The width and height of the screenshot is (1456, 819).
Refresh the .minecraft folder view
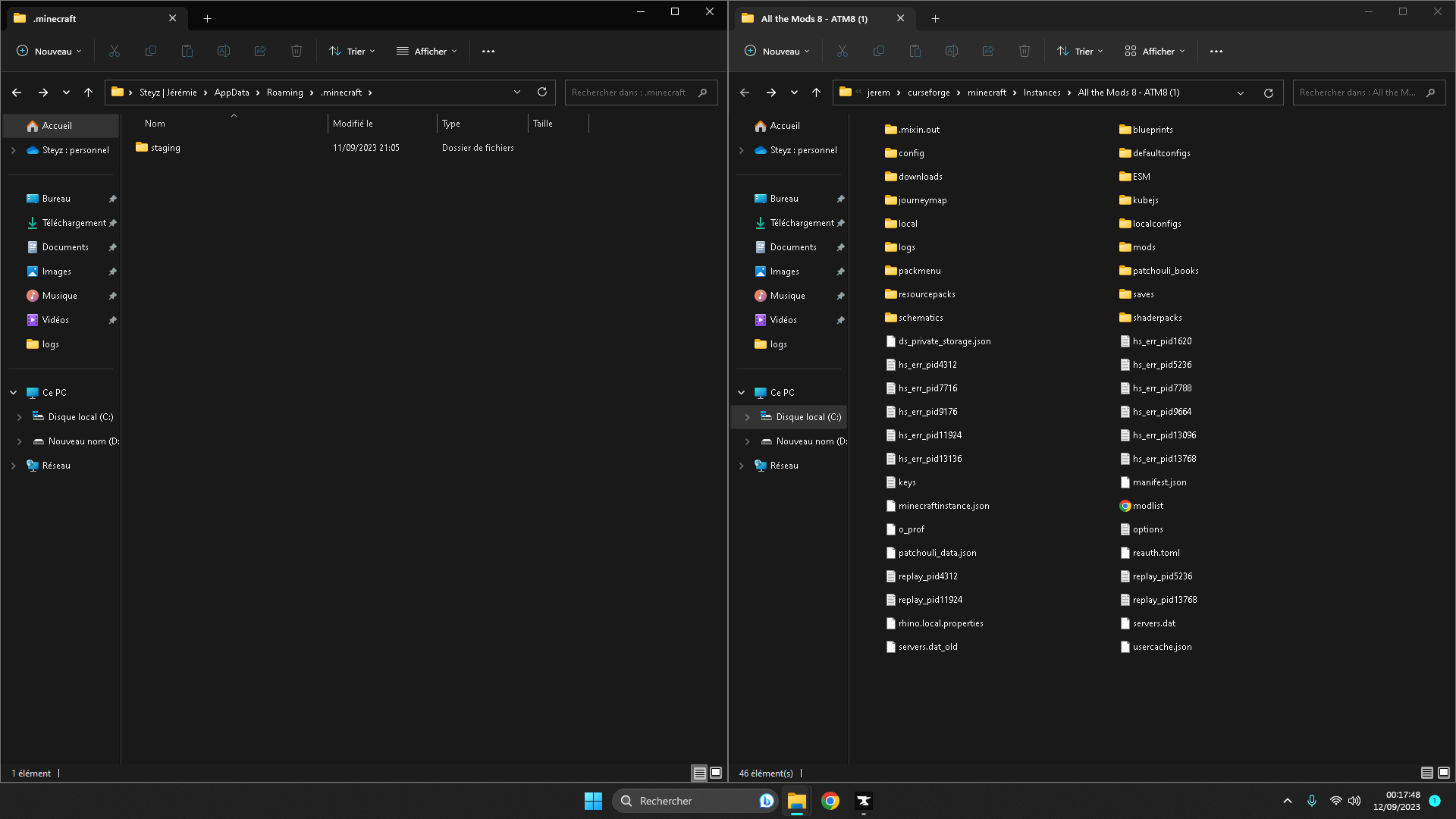point(542,93)
